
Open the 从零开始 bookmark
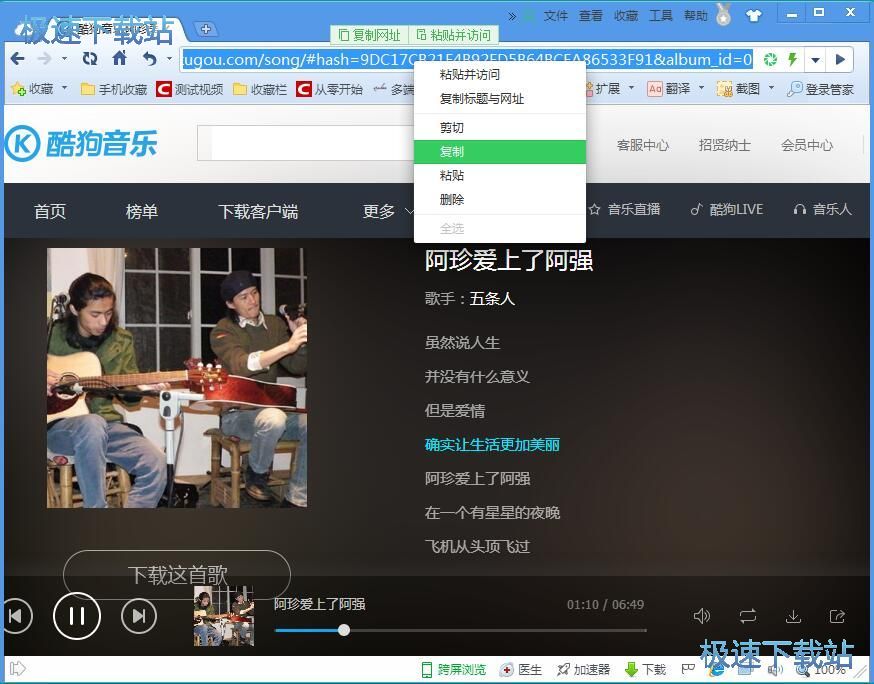329,89
